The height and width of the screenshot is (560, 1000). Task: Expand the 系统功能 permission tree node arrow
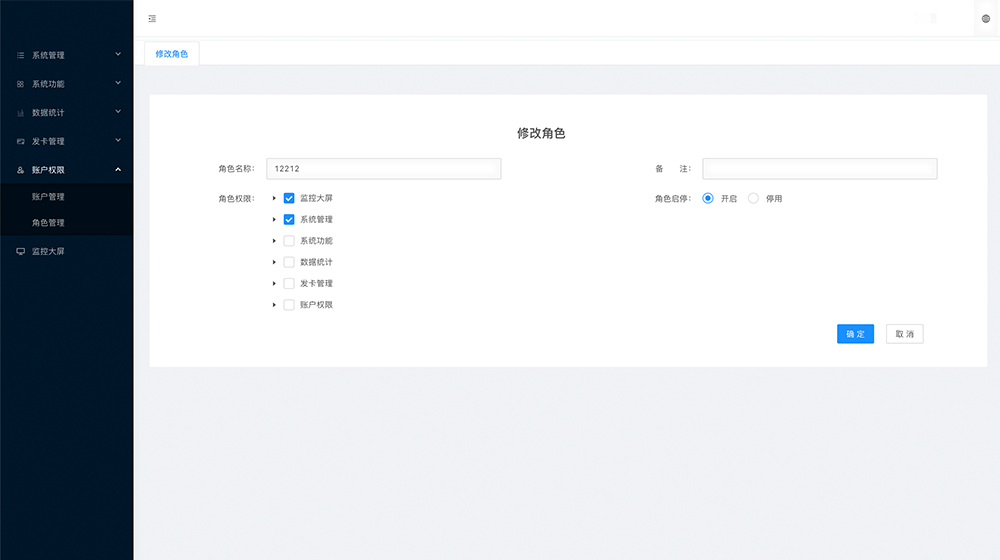click(274, 241)
